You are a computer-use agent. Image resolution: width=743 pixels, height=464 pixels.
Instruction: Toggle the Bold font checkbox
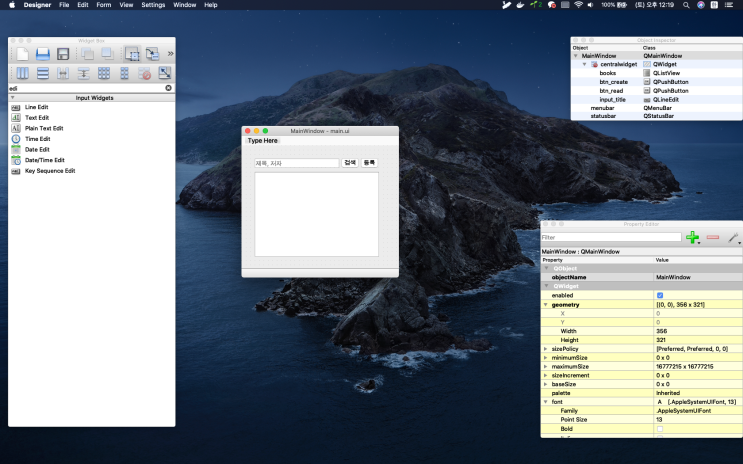(x=660, y=429)
